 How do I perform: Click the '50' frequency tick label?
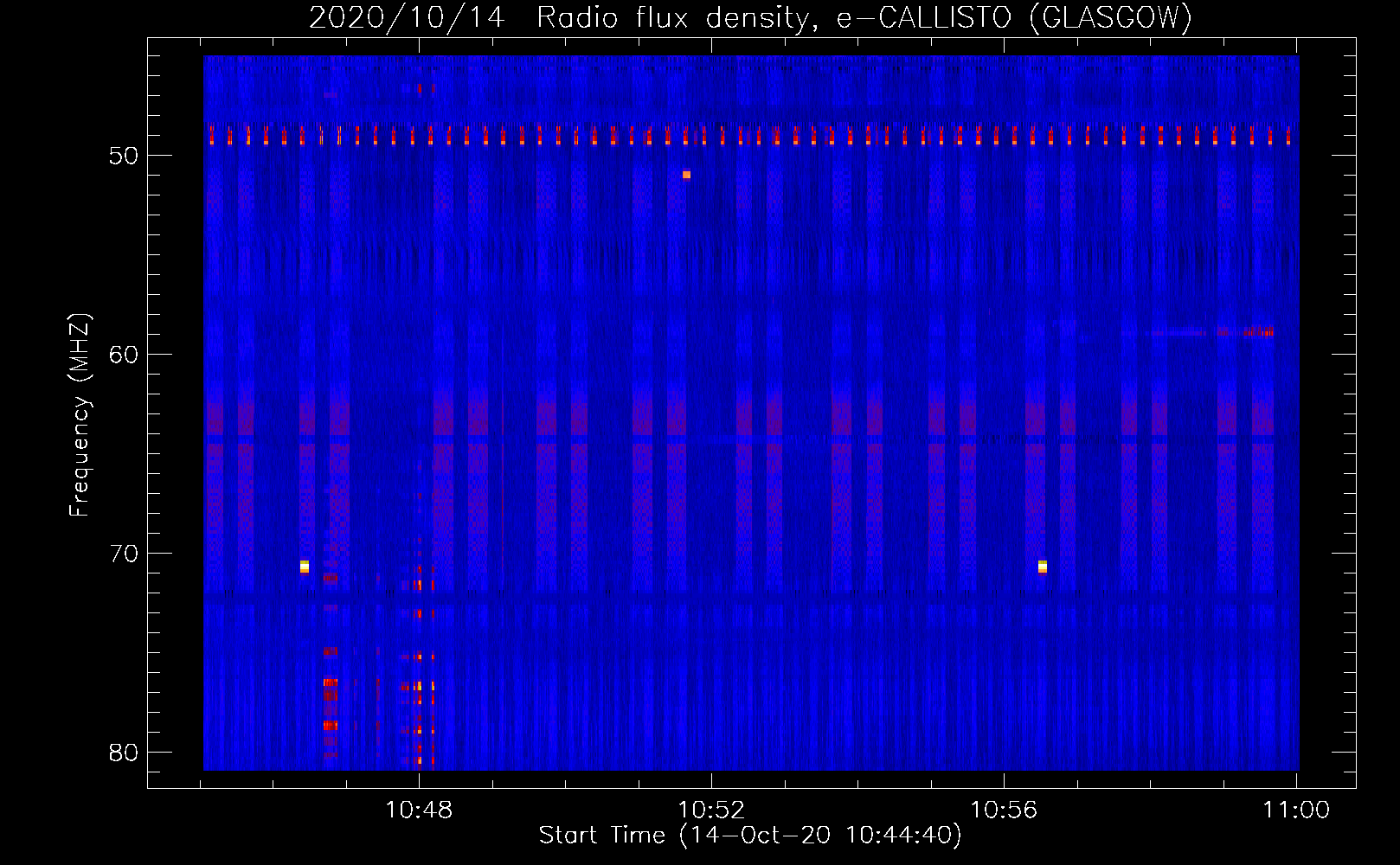point(124,156)
